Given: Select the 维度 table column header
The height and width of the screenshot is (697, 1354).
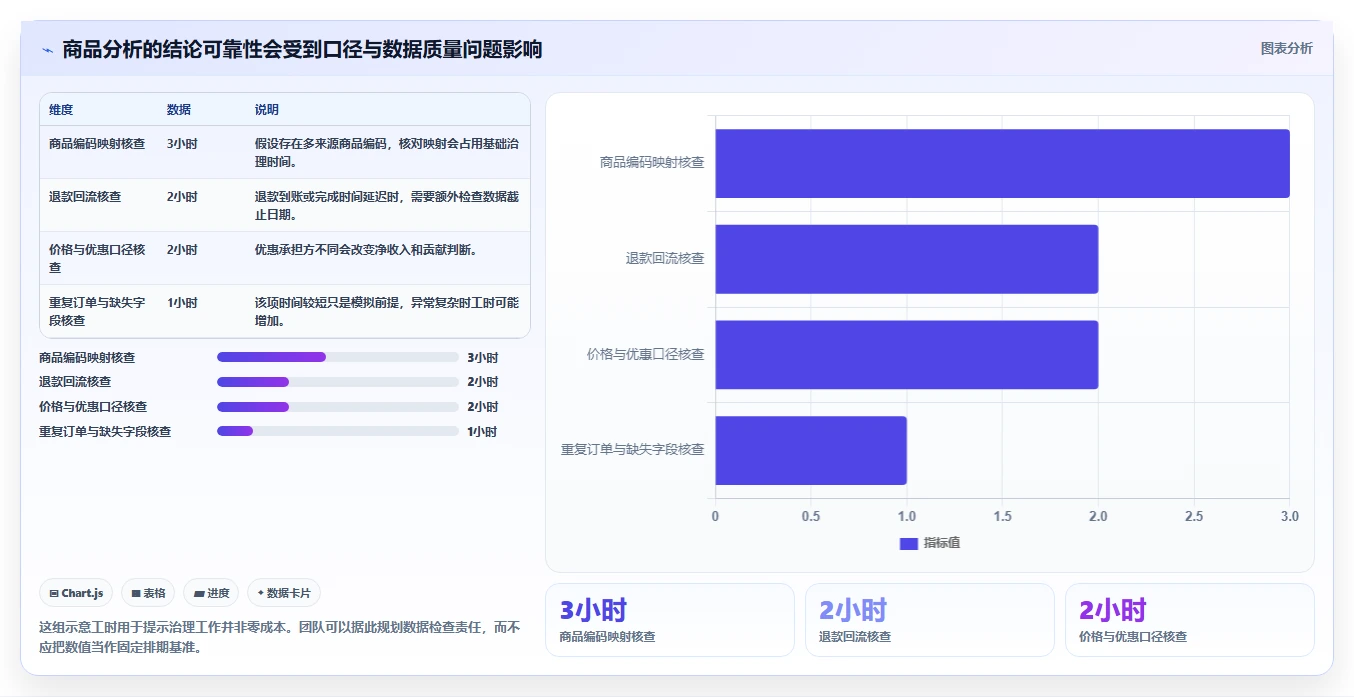Looking at the screenshot, I should (61, 110).
